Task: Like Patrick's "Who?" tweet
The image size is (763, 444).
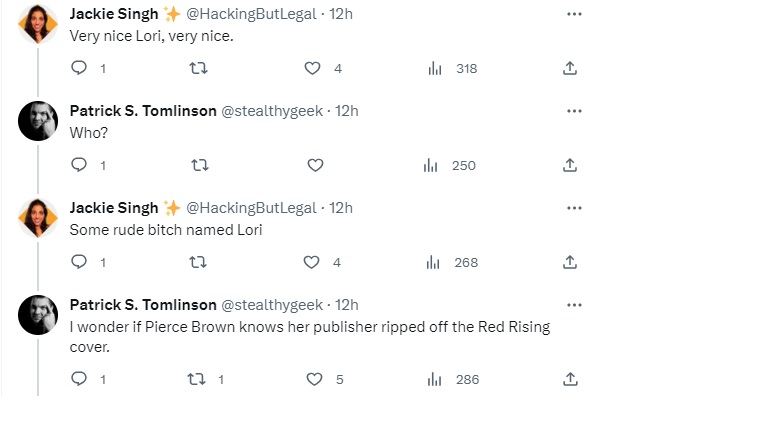Action: [314, 166]
